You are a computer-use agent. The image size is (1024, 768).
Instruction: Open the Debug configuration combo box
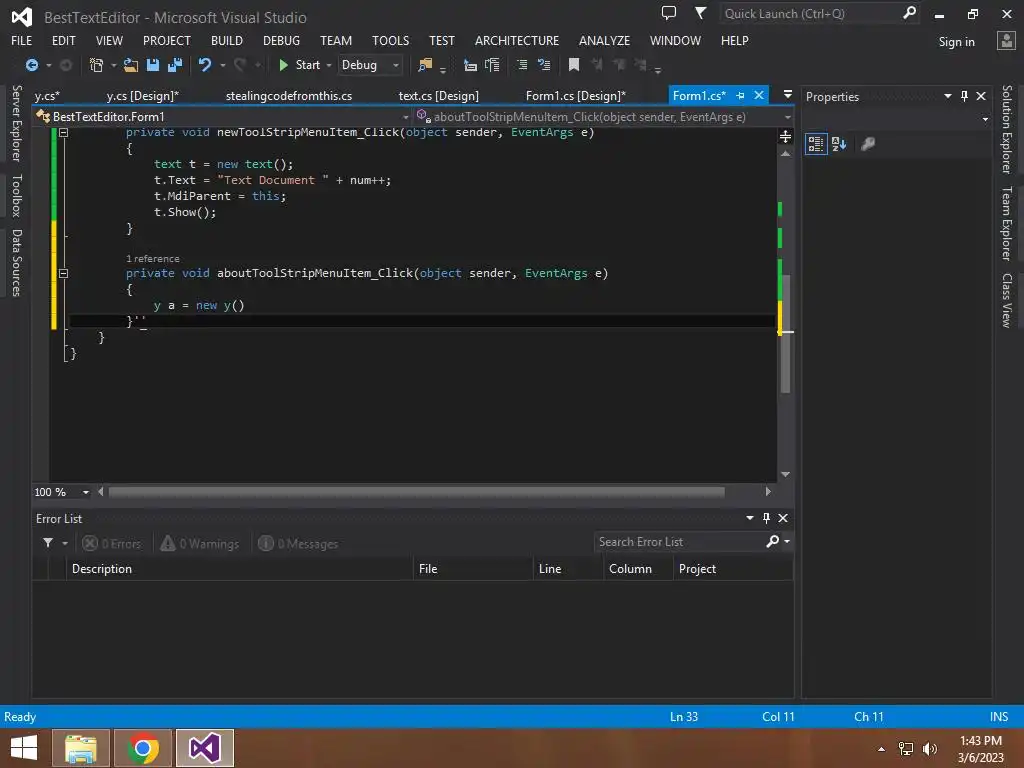(x=370, y=65)
